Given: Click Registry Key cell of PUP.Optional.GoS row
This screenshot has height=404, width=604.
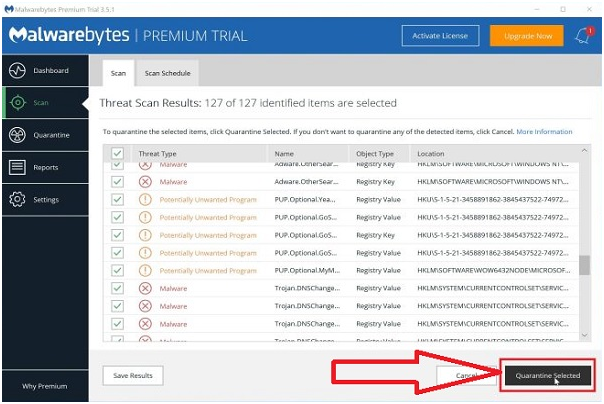Looking at the screenshot, I should pyautogui.click(x=375, y=235).
